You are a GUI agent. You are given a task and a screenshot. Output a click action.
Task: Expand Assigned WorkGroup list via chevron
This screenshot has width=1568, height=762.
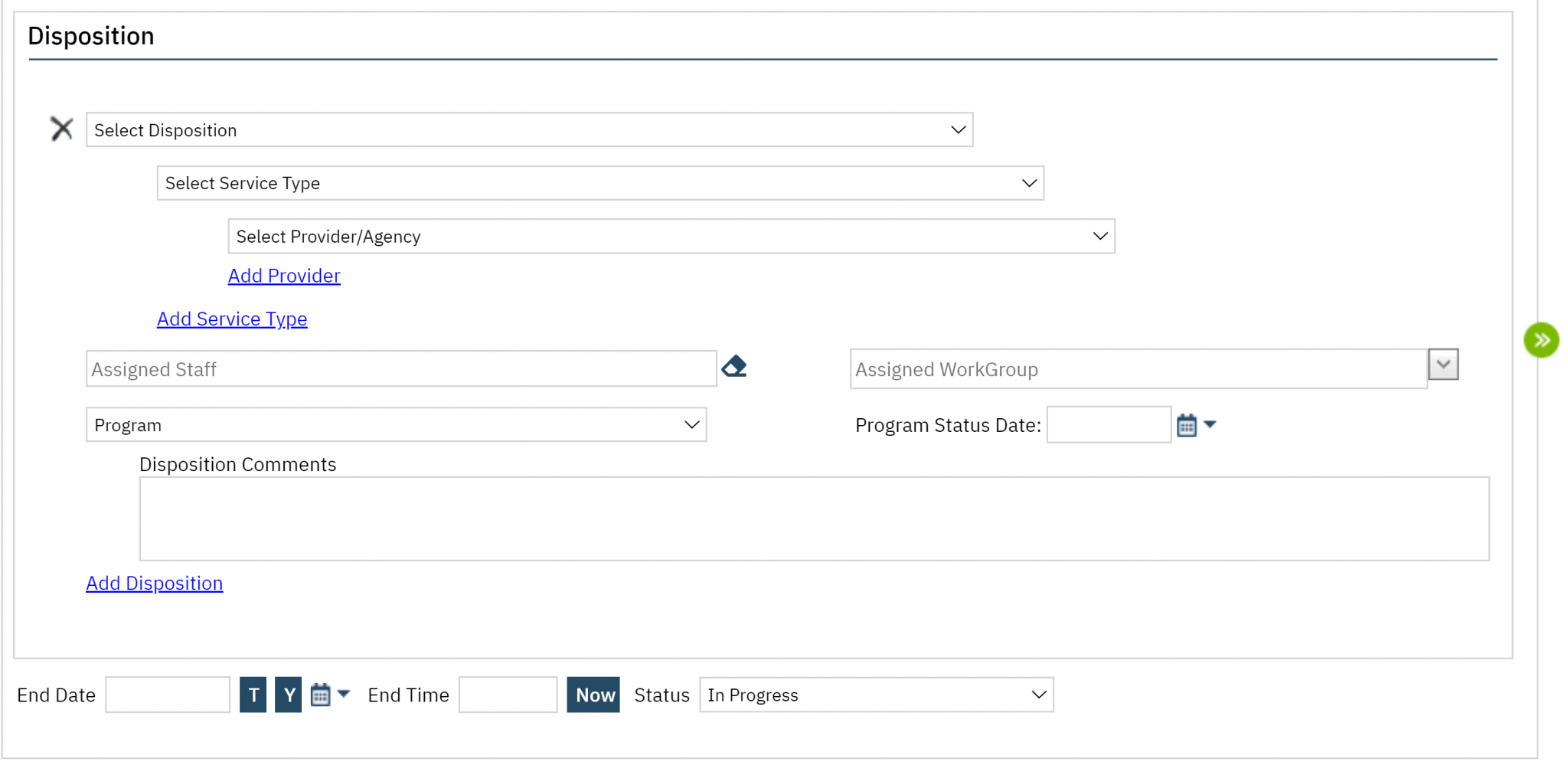[x=1443, y=365]
